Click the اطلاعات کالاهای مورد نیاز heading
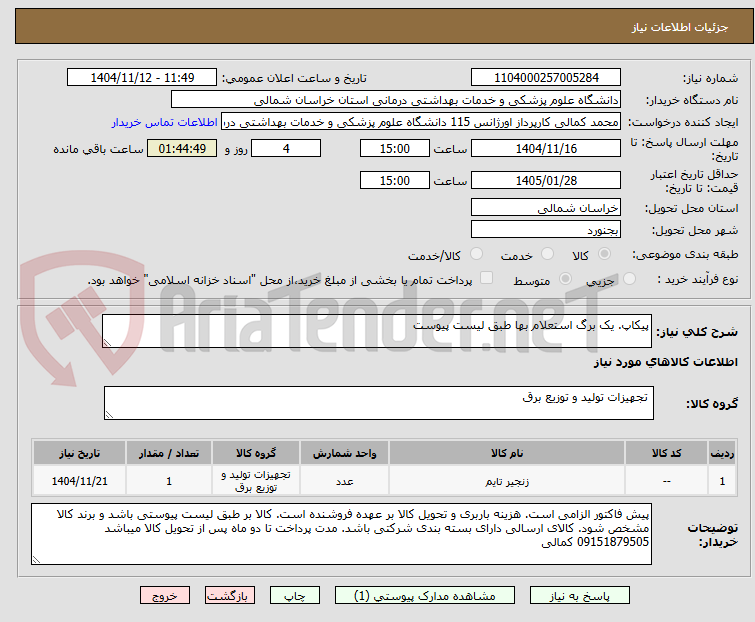The height and width of the screenshot is (622, 755). (665, 362)
